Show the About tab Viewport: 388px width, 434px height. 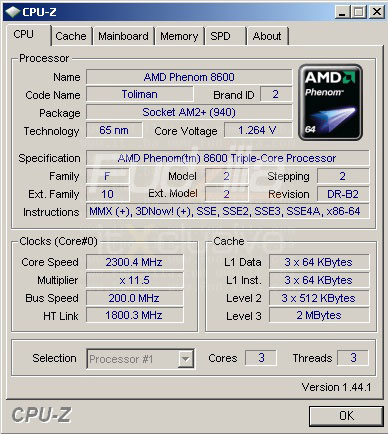(267, 36)
